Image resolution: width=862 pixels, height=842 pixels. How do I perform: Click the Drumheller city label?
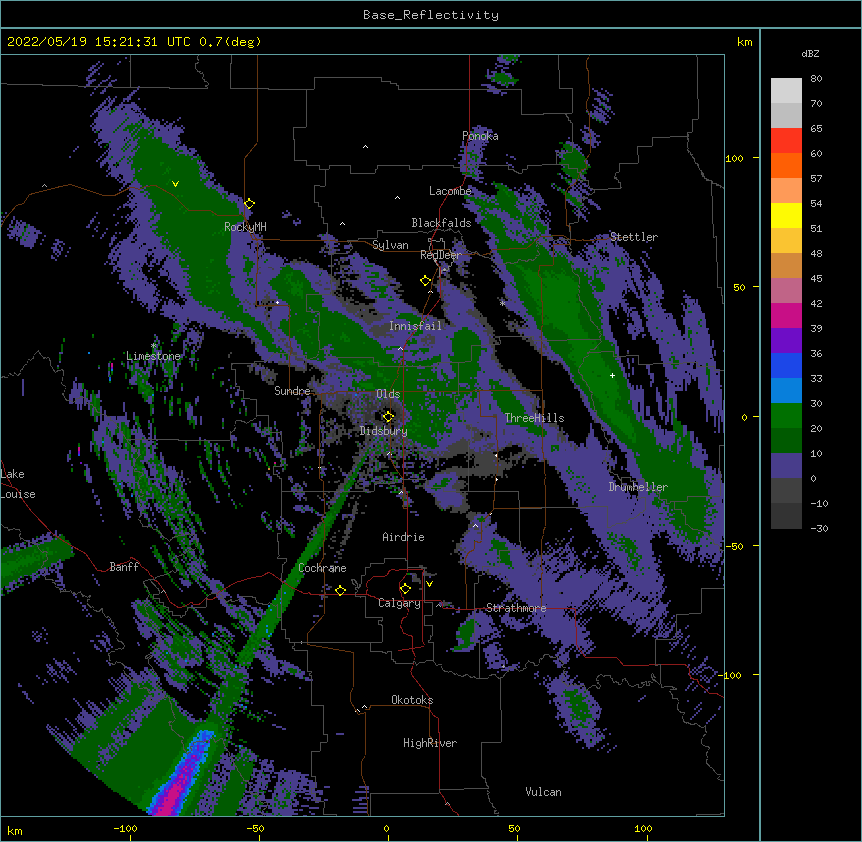638,487
